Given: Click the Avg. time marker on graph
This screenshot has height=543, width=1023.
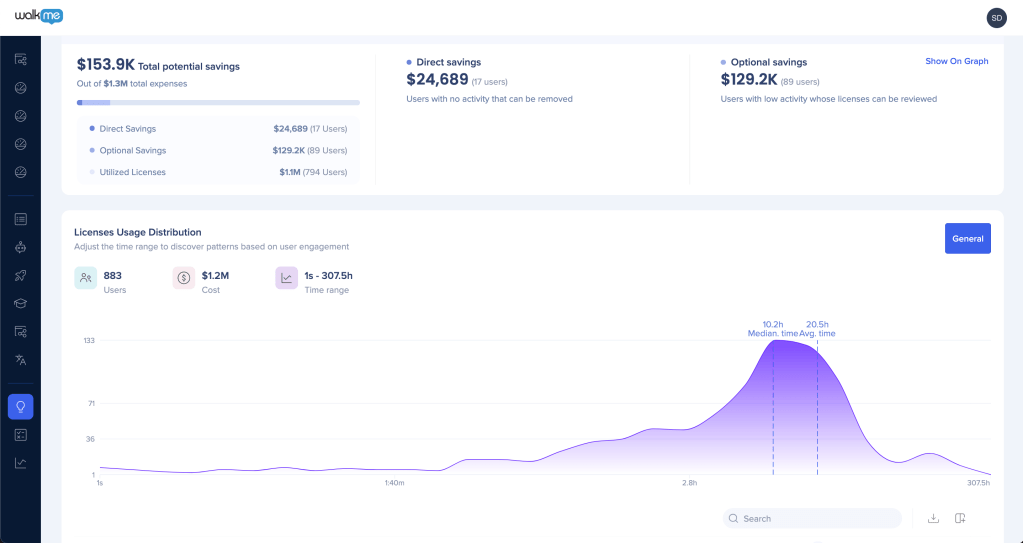Looking at the screenshot, I should click(817, 329).
